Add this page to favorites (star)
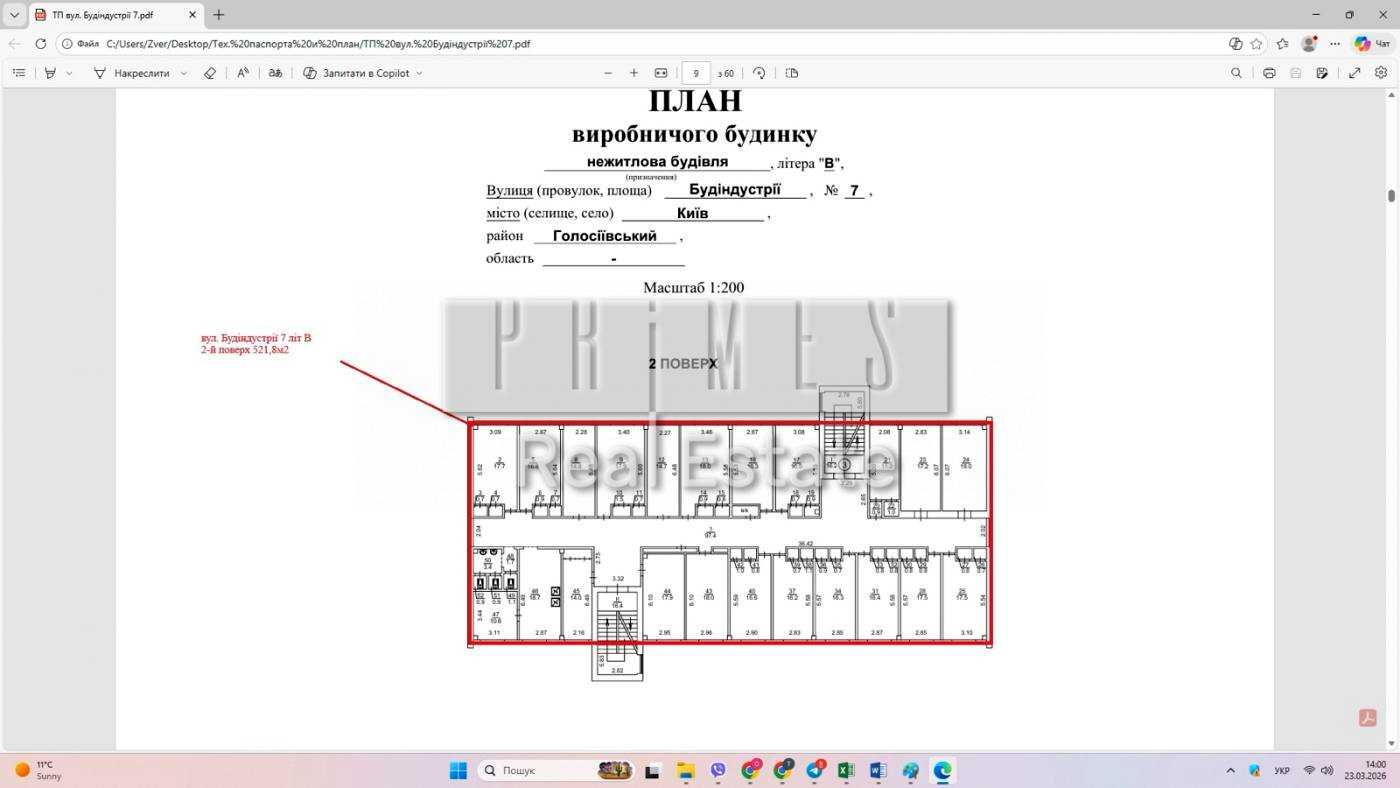The height and width of the screenshot is (788, 1400). pyautogui.click(x=1257, y=44)
